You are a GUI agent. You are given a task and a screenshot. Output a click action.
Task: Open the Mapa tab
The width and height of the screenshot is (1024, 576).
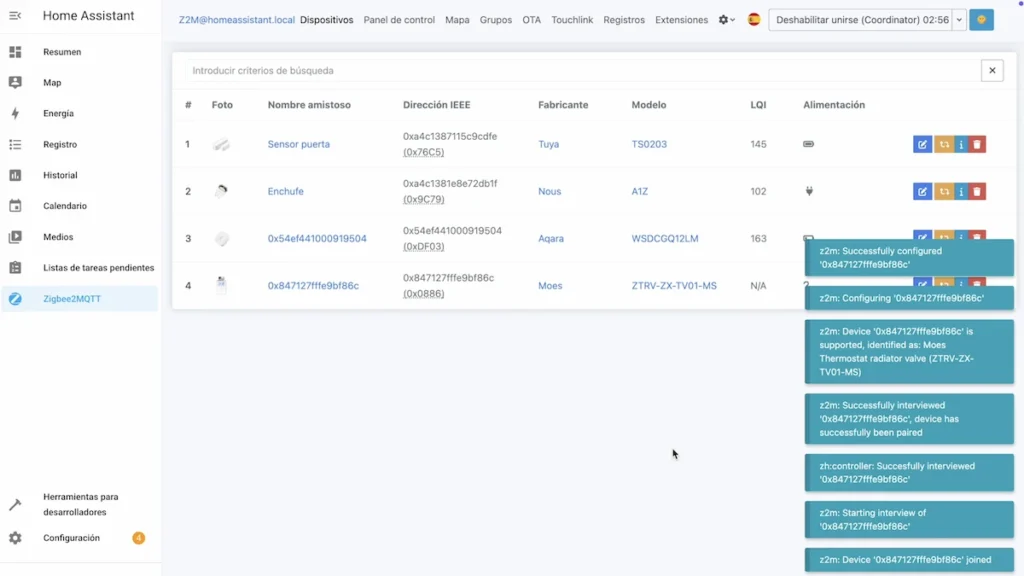(x=457, y=20)
